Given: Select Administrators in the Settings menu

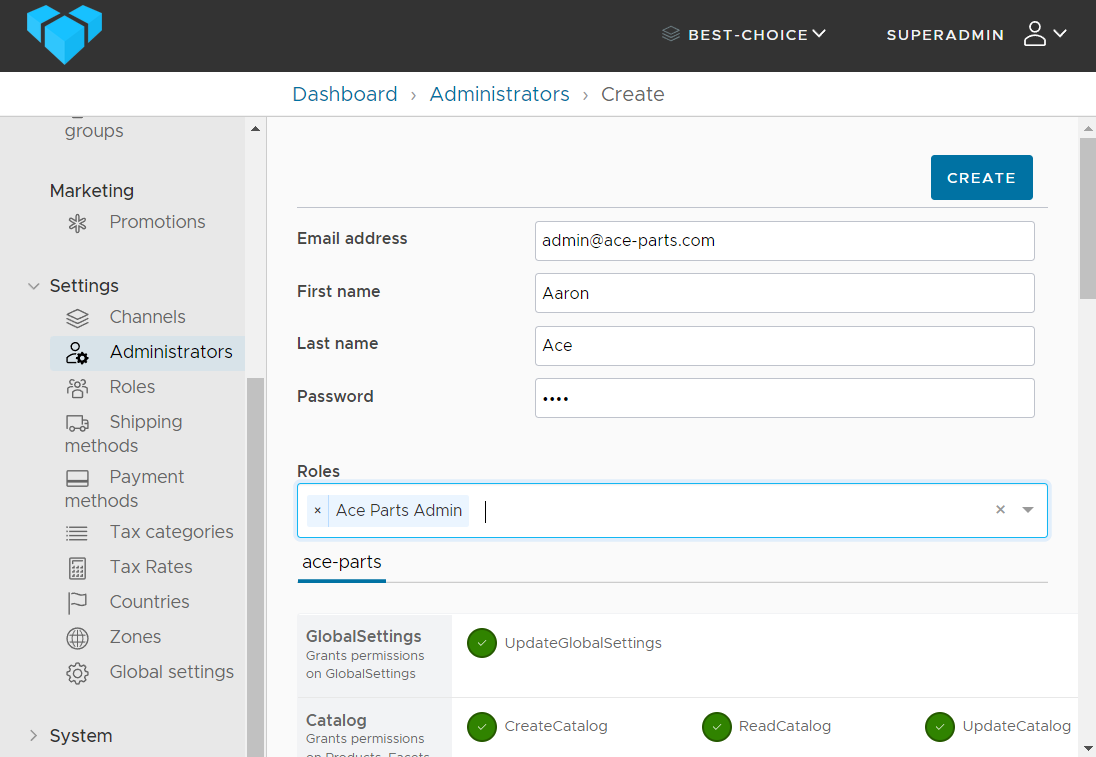Looking at the screenshot, I should coord(170,352).
